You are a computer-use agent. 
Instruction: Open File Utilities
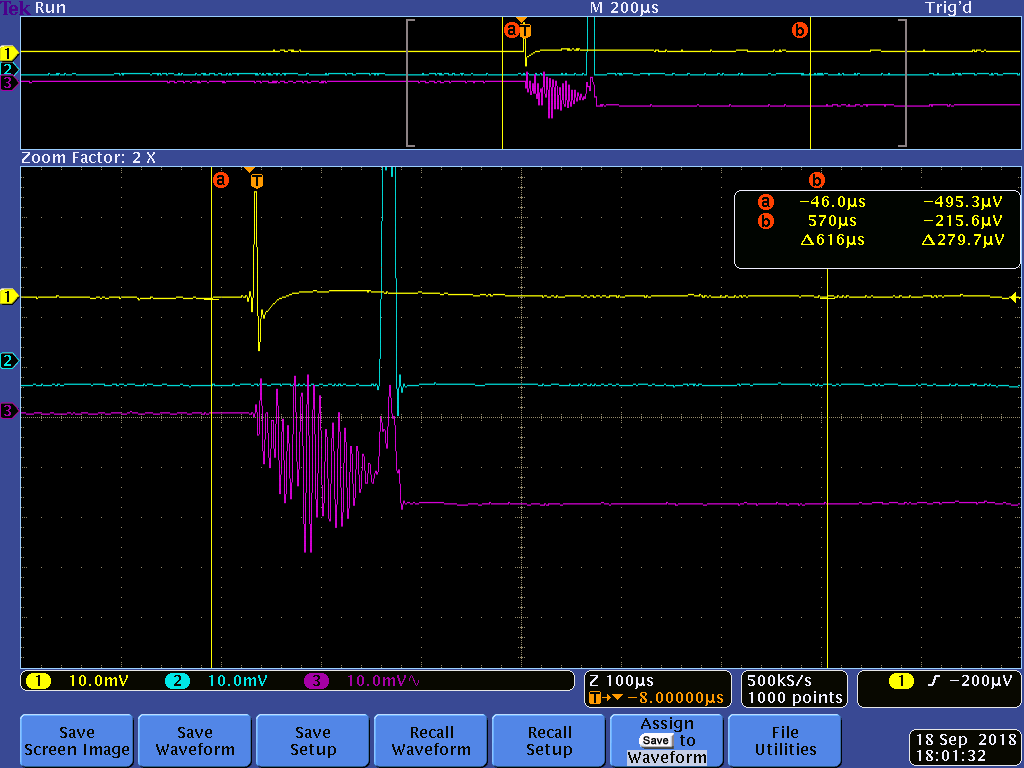tap(784, 741)
